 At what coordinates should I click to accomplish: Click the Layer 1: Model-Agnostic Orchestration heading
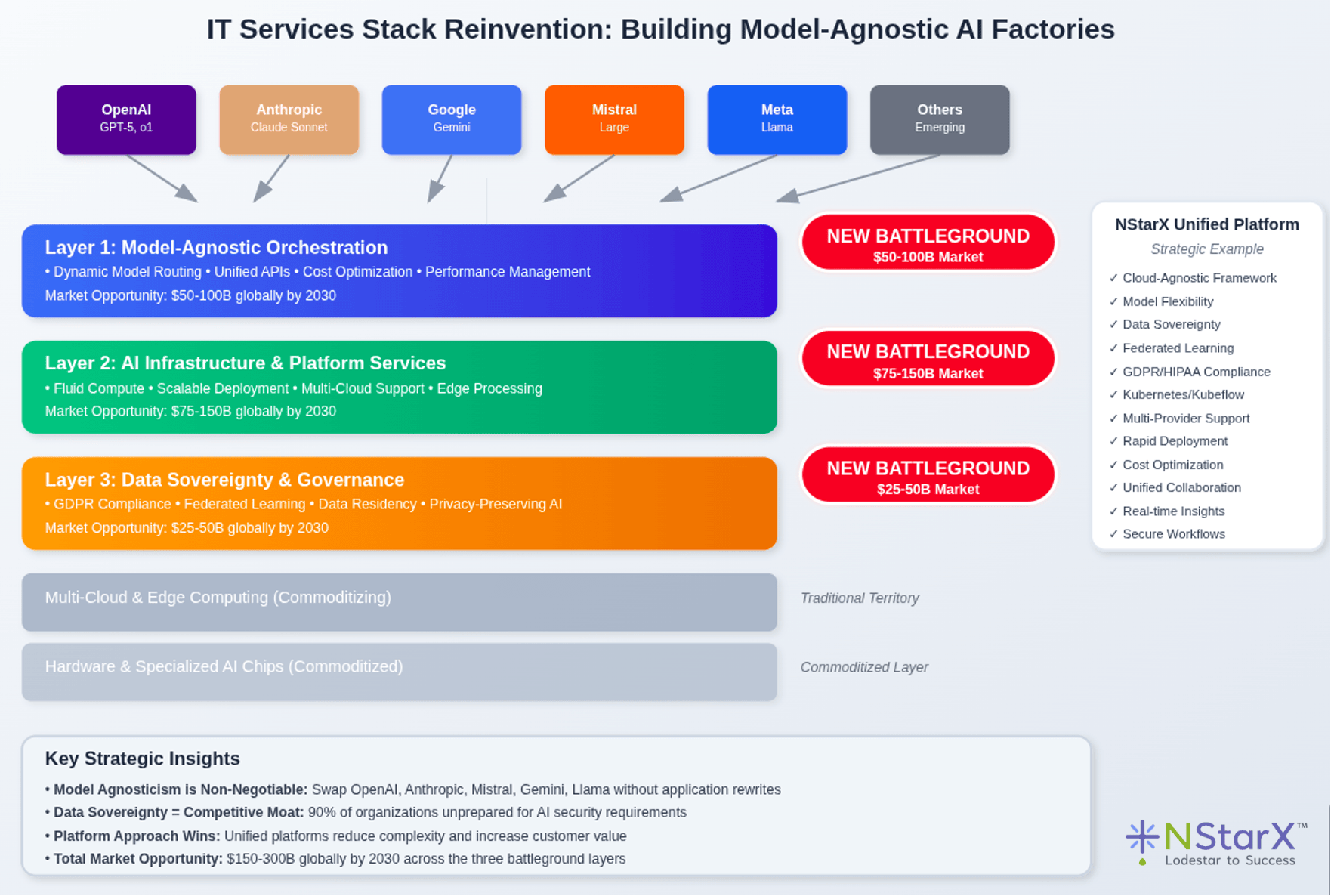(216, 247)
